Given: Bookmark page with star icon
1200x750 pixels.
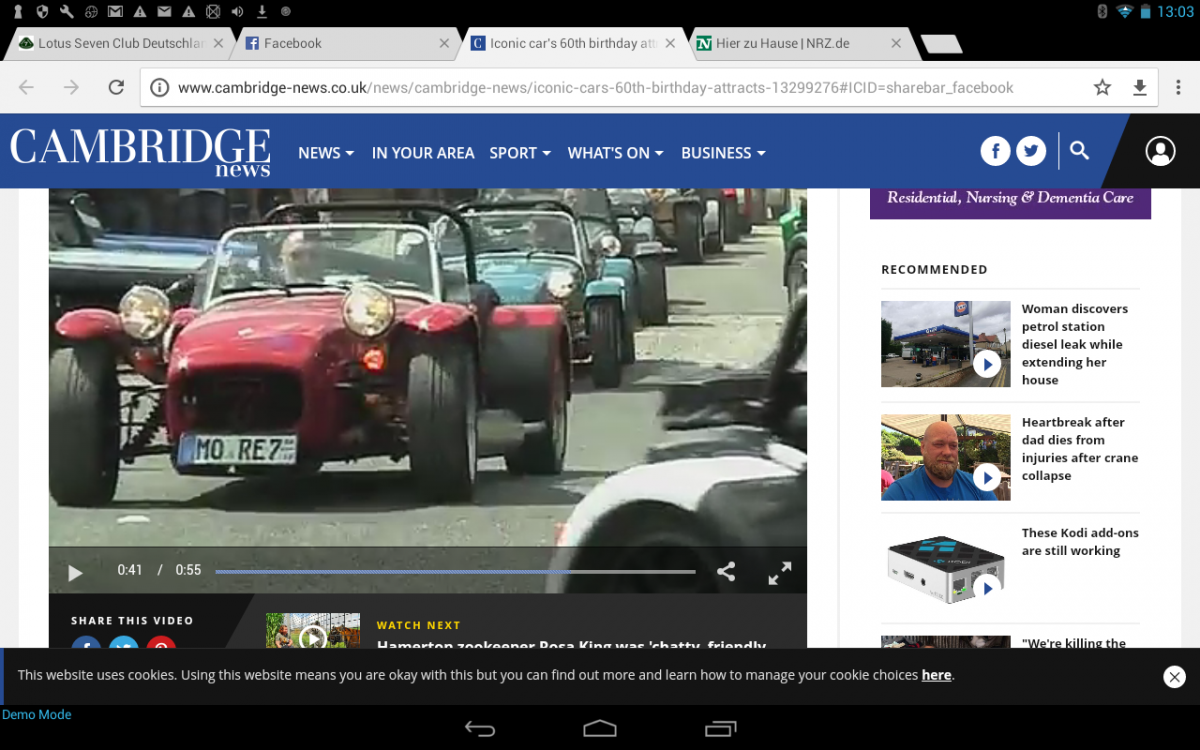Looking at the screenshot, I should tap(1102, 88).
